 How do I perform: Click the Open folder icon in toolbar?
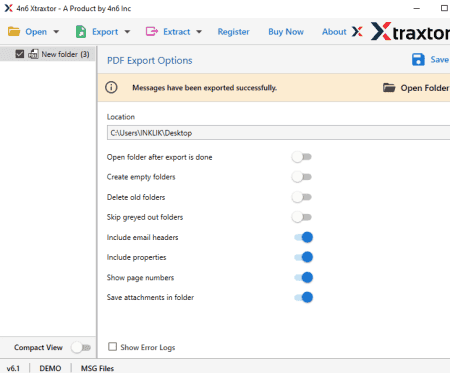(x=14, y=32)
